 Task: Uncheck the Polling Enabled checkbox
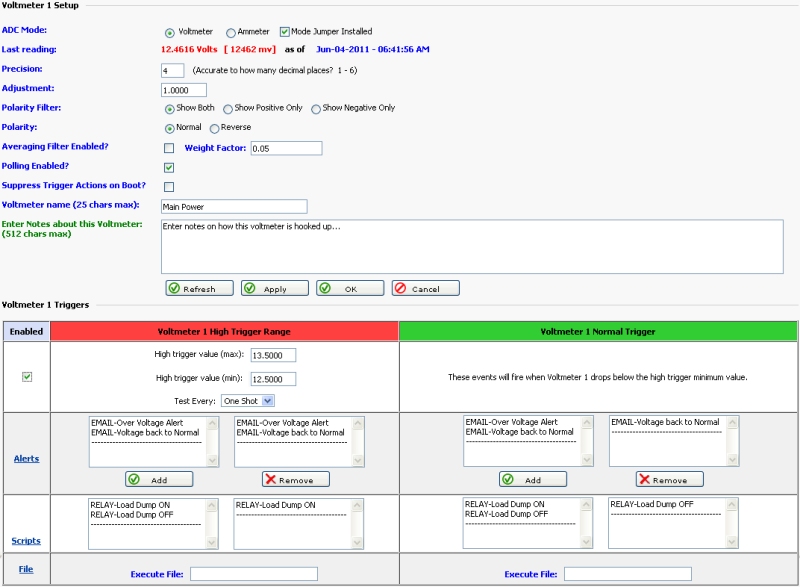169,167
